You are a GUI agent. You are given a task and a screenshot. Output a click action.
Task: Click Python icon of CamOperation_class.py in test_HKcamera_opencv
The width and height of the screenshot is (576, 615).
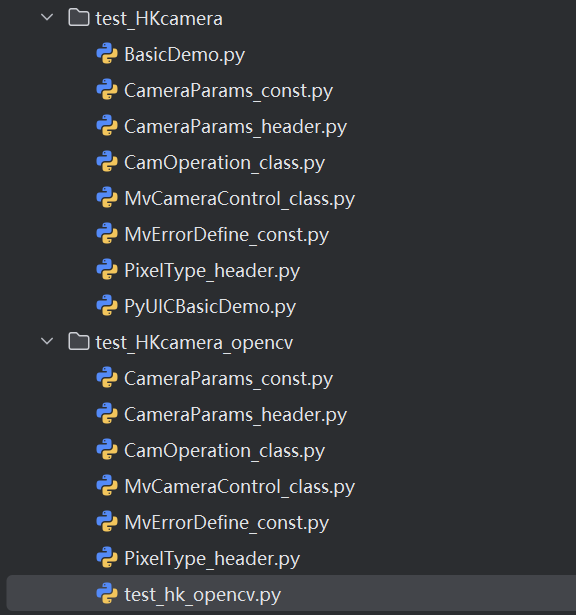click(107, 450)
